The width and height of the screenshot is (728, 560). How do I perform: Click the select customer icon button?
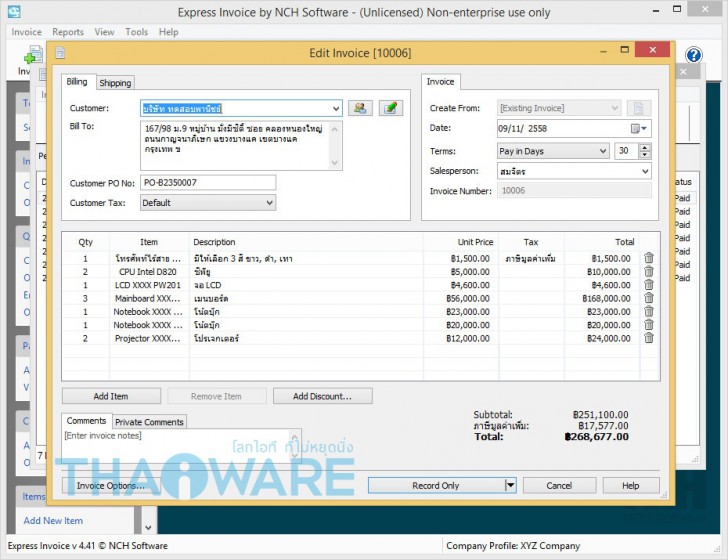coord(360,108)
